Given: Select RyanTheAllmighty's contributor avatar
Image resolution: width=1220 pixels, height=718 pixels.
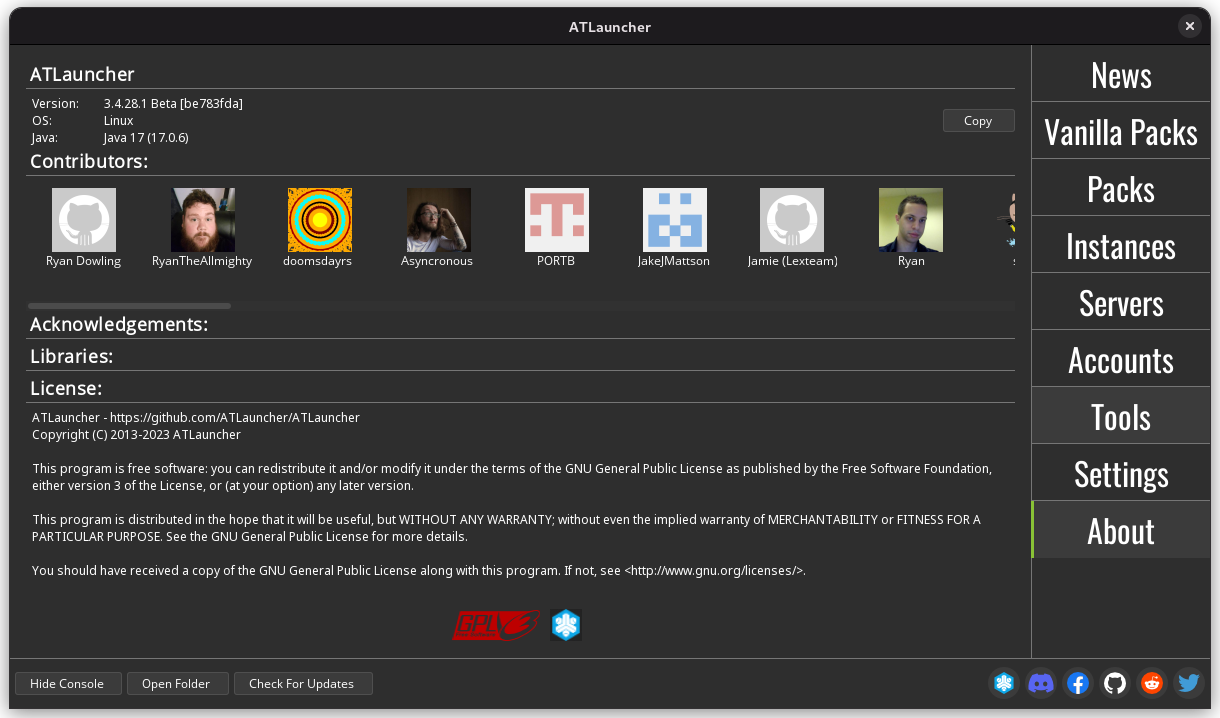Looking at the screenshot, I should pos(203,220).
